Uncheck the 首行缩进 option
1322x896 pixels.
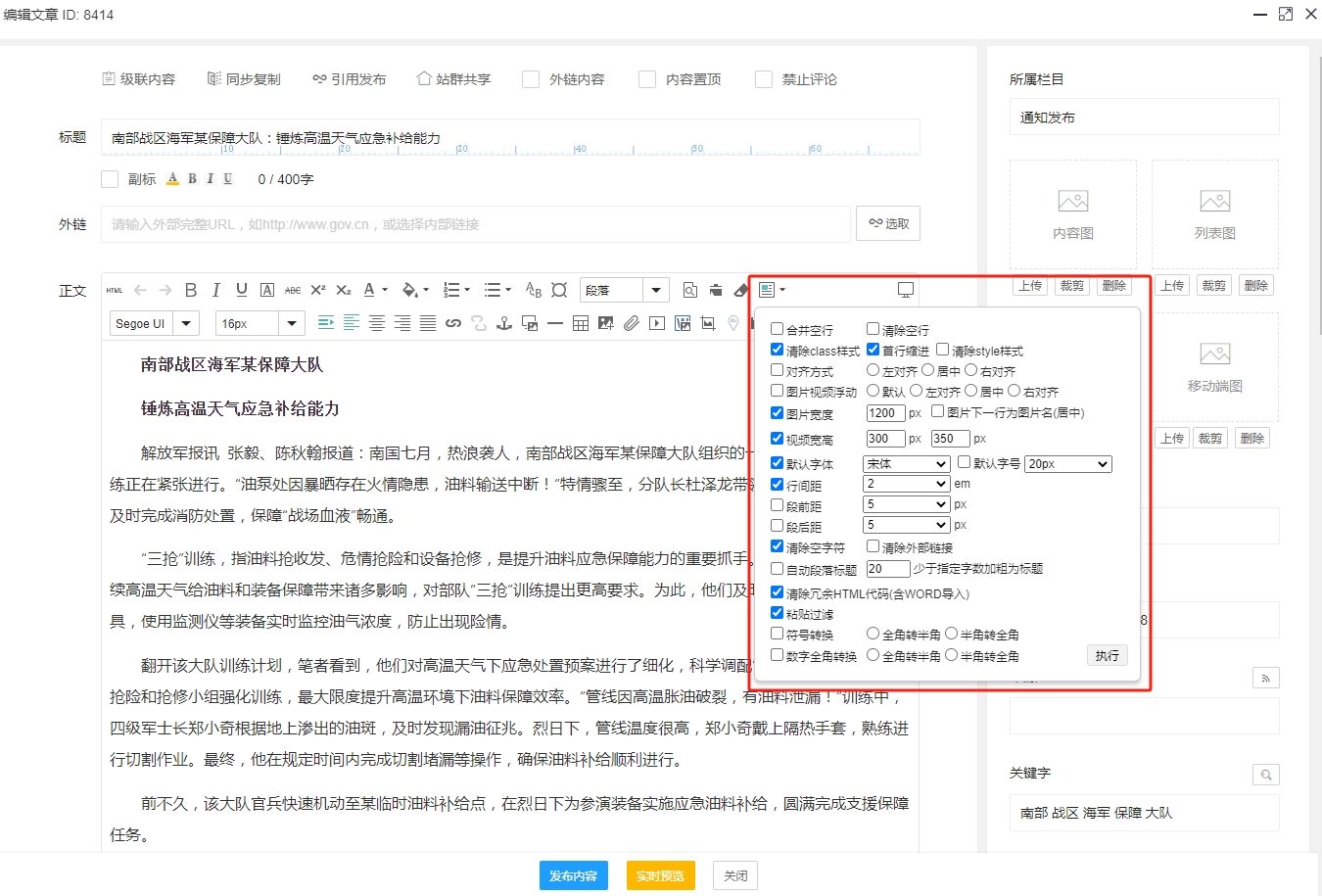tap(873, 350)
